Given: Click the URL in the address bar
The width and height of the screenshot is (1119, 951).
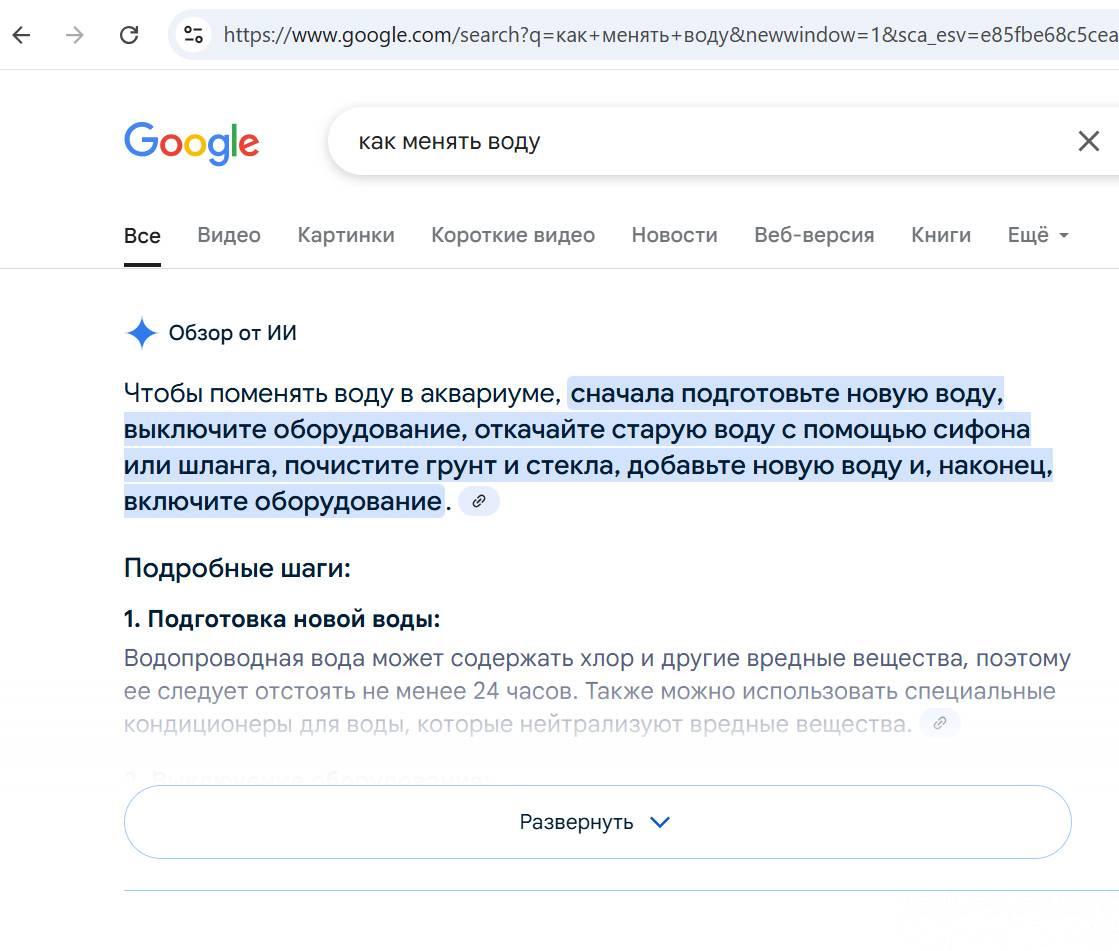Looking at the screenshot, I should (x=671, y=34).
